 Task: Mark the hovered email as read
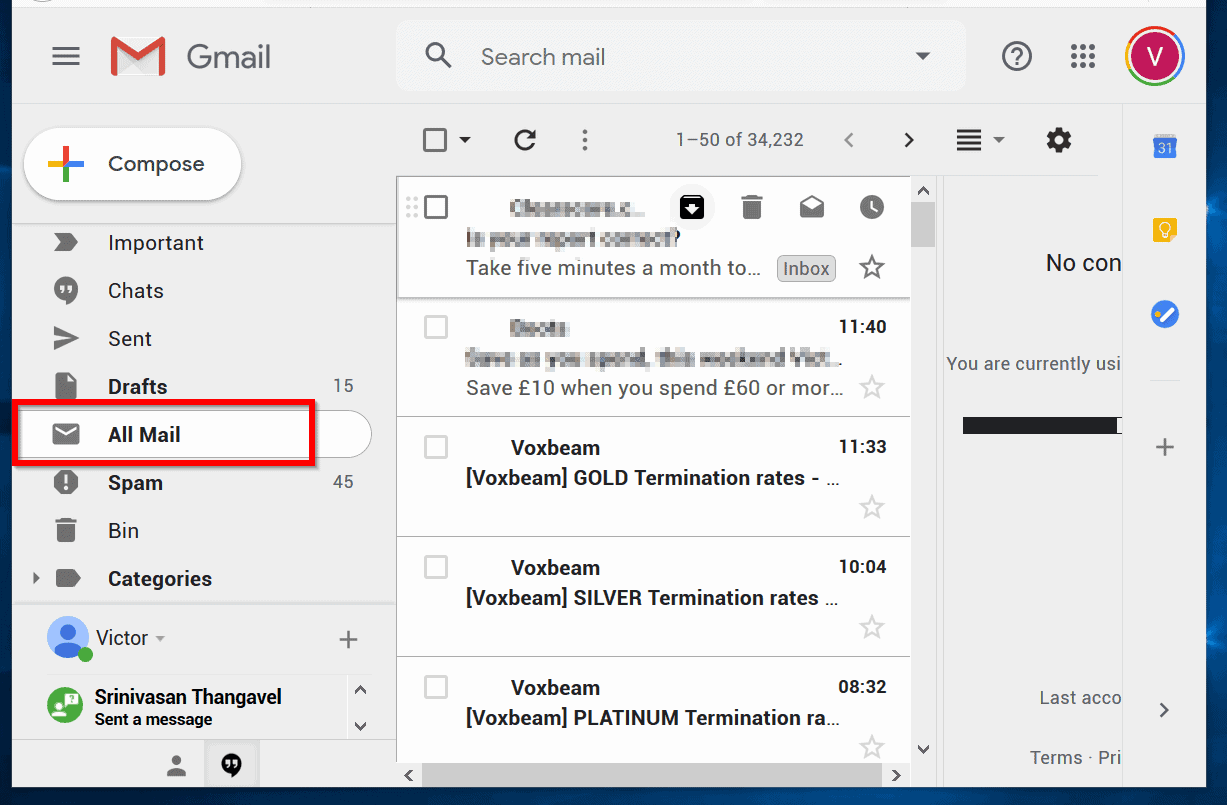812,207
